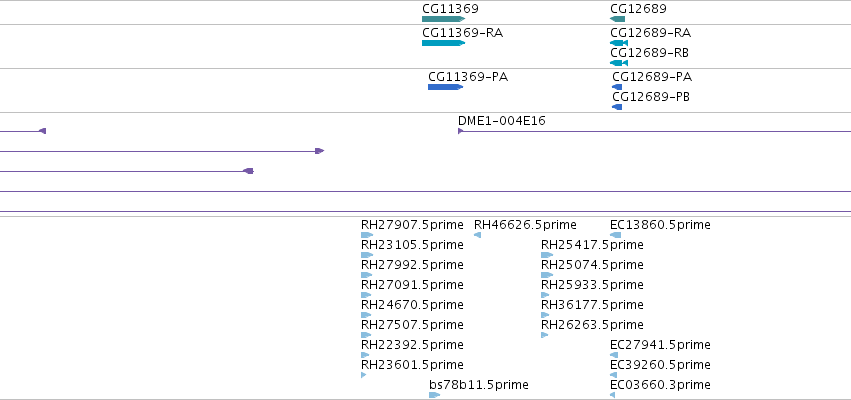The height and width of the screenshot is (400, 851).
Task: Select the CG12689-RB transcript arrow
Action: coord(619,63)
